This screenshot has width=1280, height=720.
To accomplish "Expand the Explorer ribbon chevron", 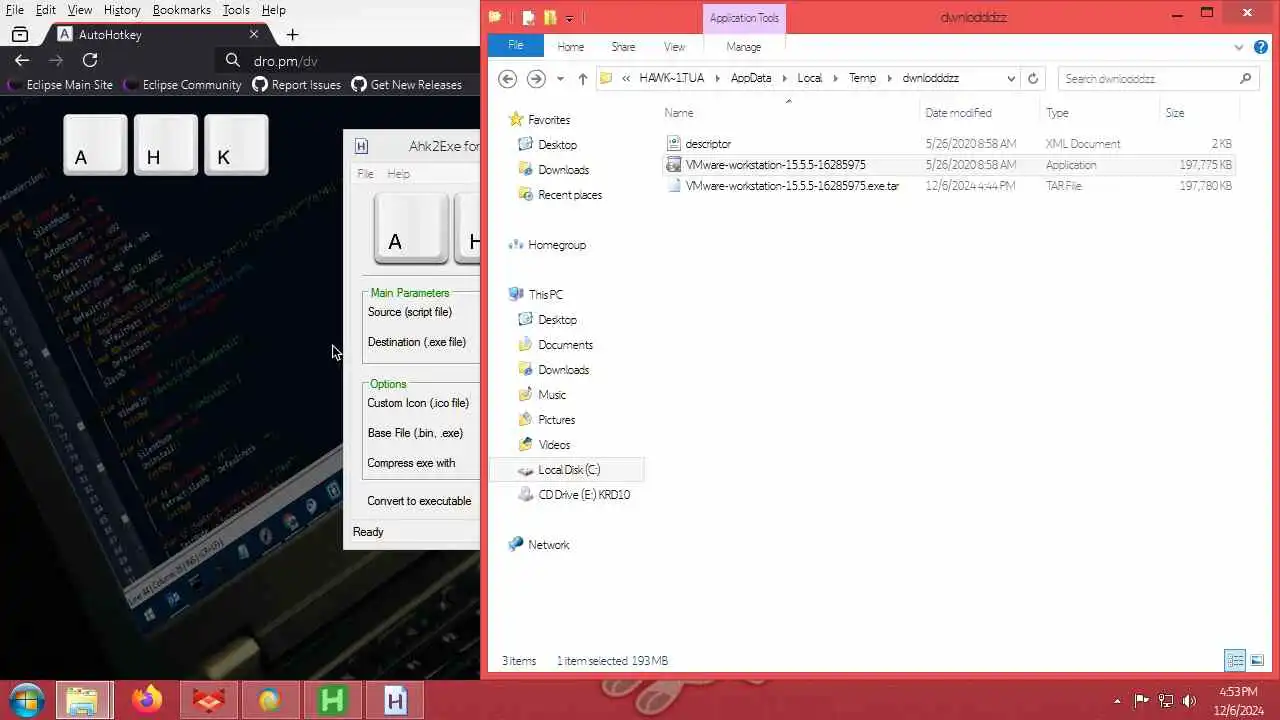I will click(x=1240, y=47).
